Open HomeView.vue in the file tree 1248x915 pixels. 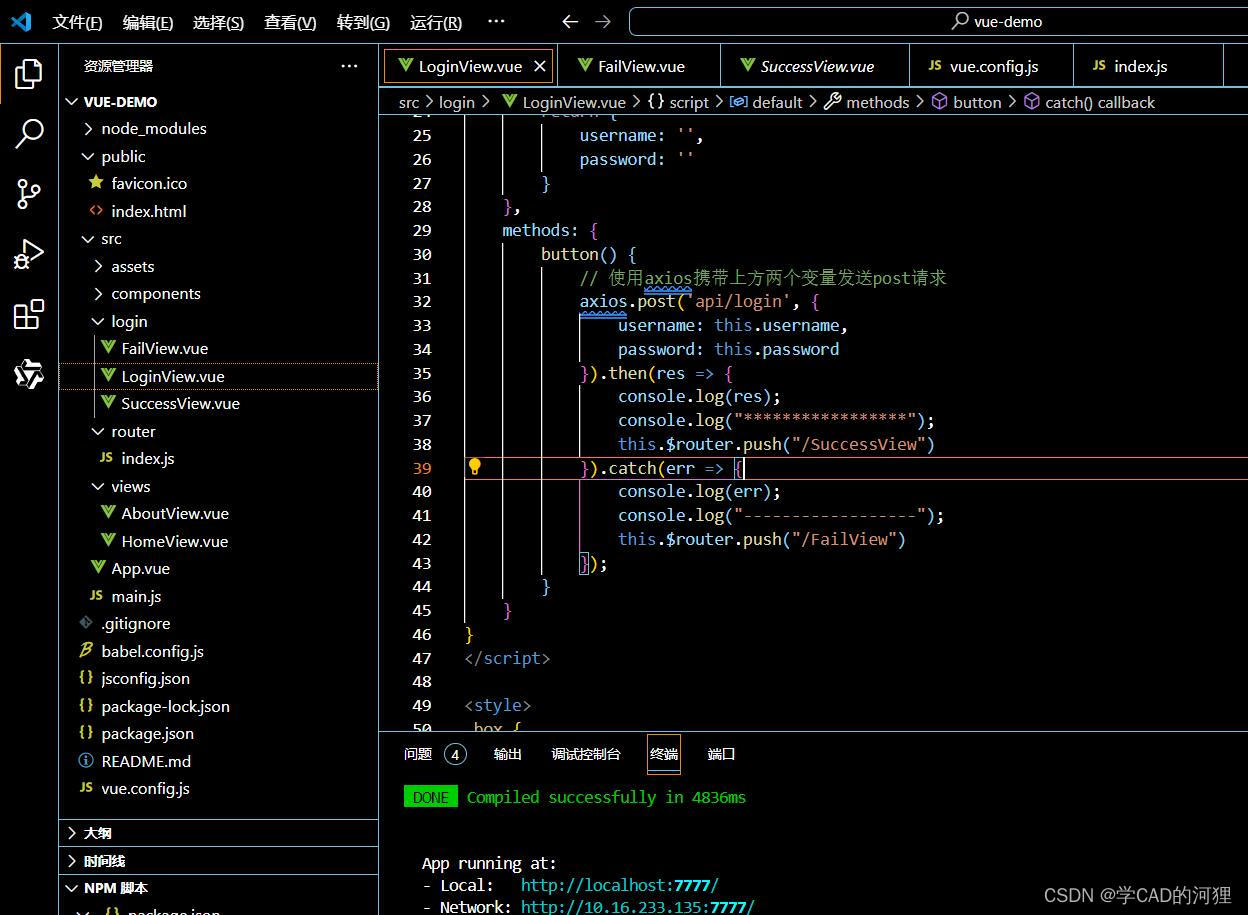[x=174, y=541]
